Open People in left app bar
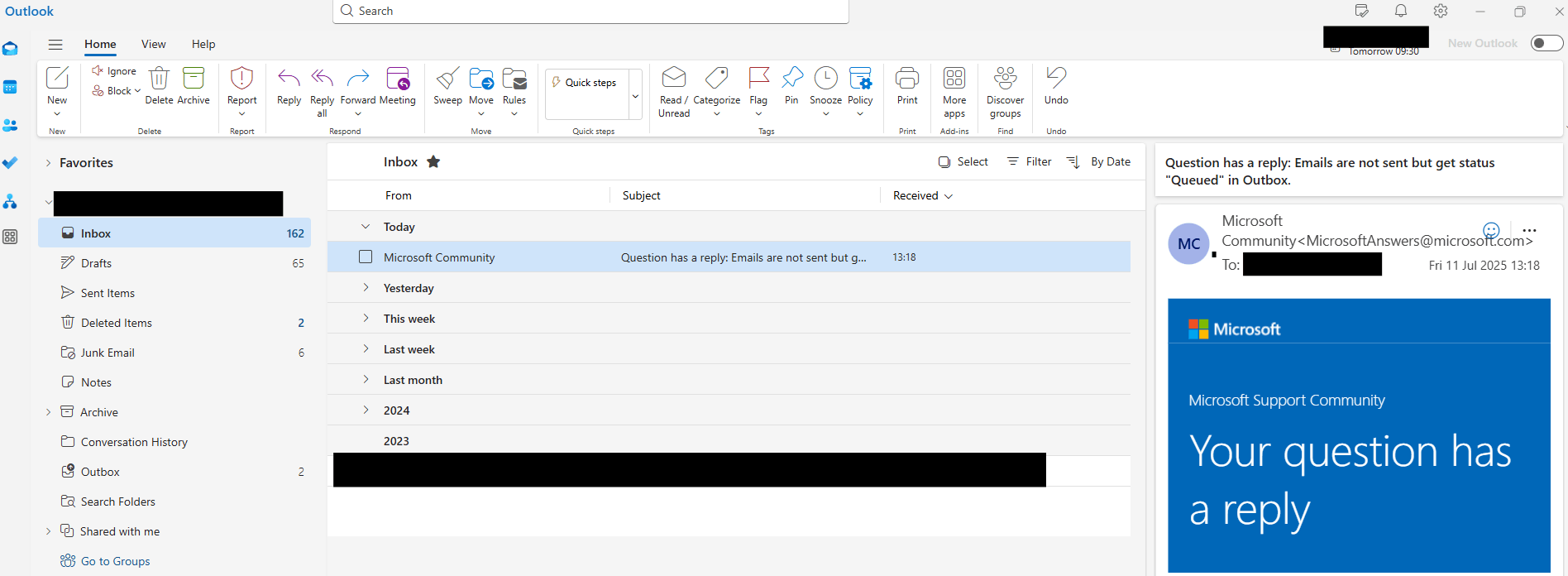Viewport: 1568px width, 576px height. point(10,125)
